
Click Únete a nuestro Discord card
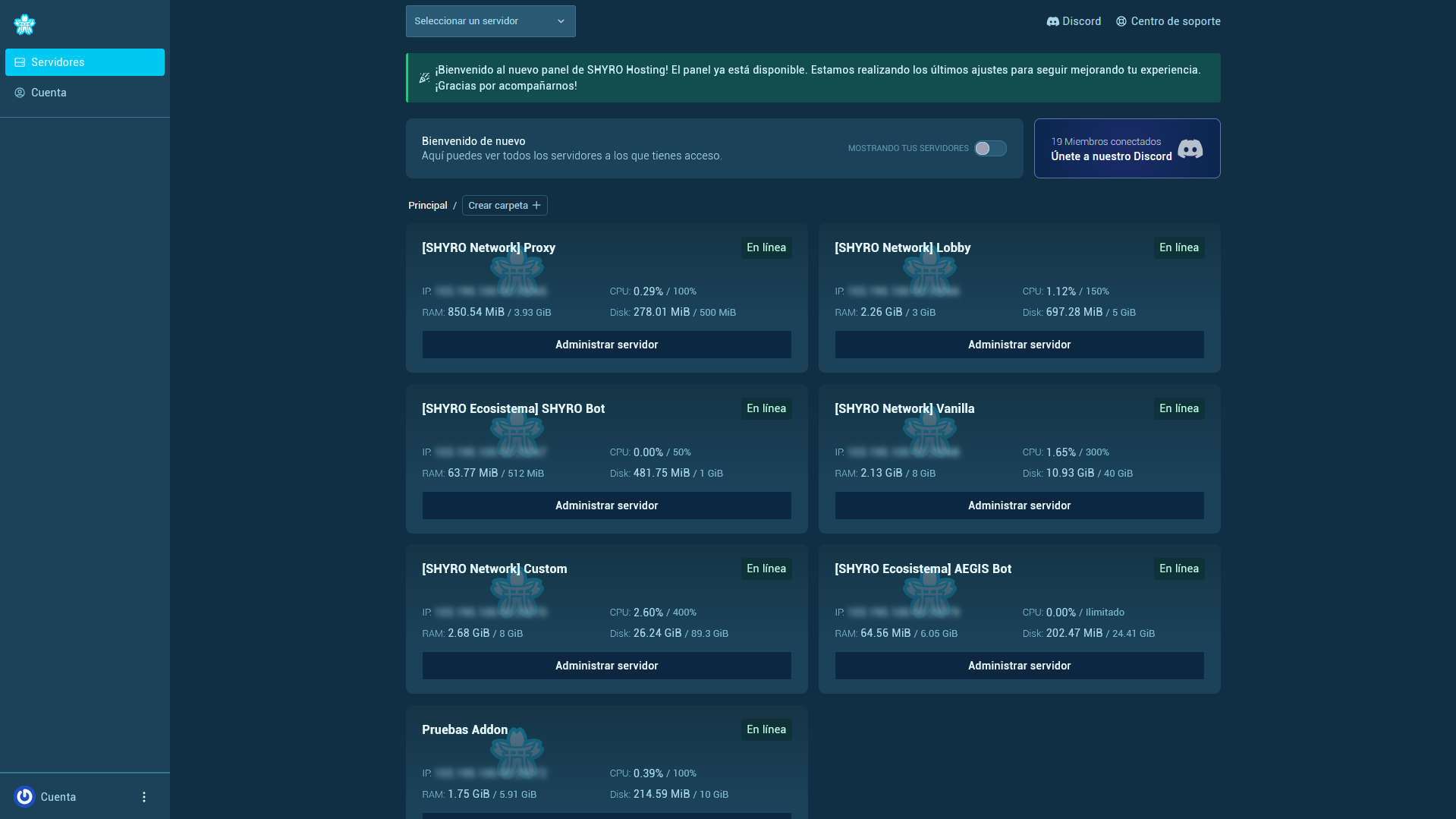tap(1127, 149)
